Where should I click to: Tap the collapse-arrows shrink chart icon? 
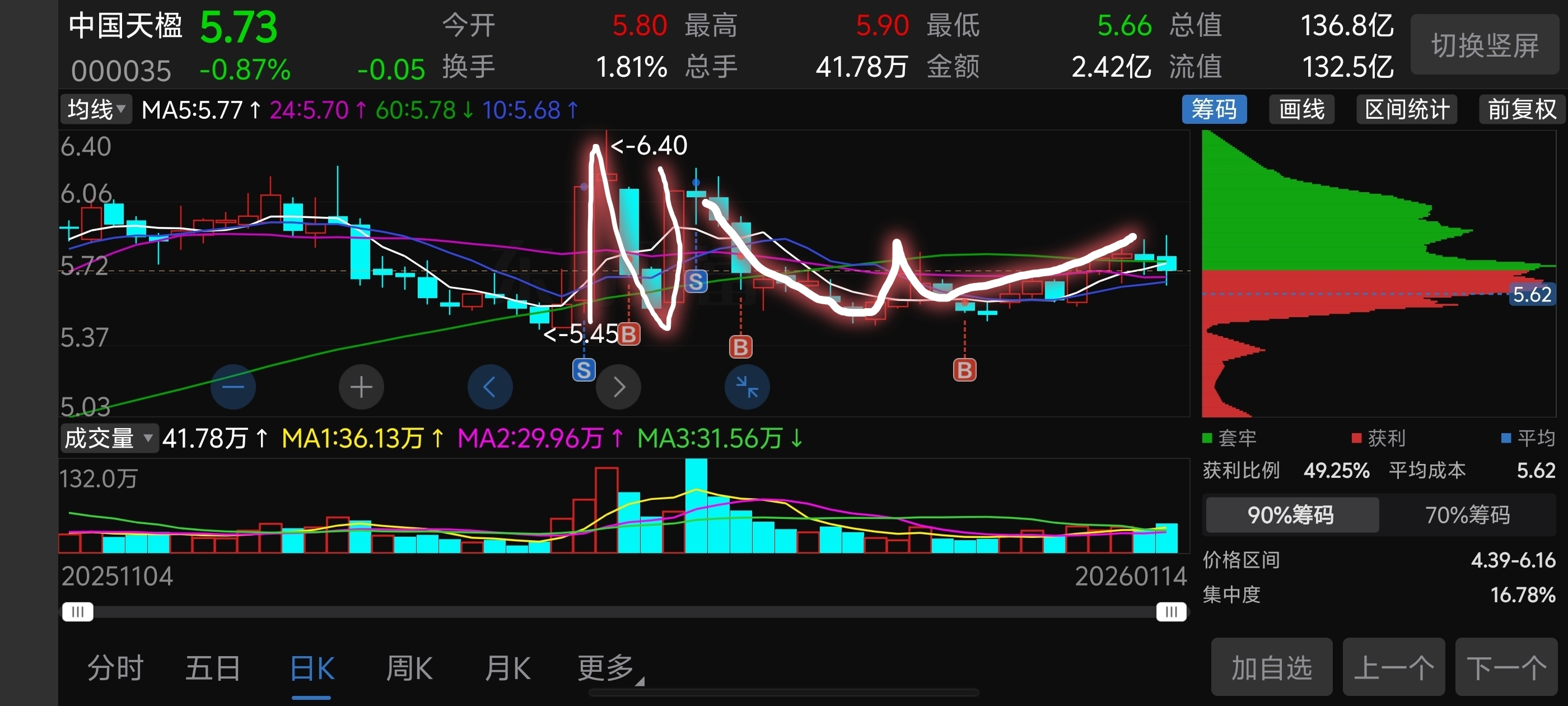click(x=746, y=387)
